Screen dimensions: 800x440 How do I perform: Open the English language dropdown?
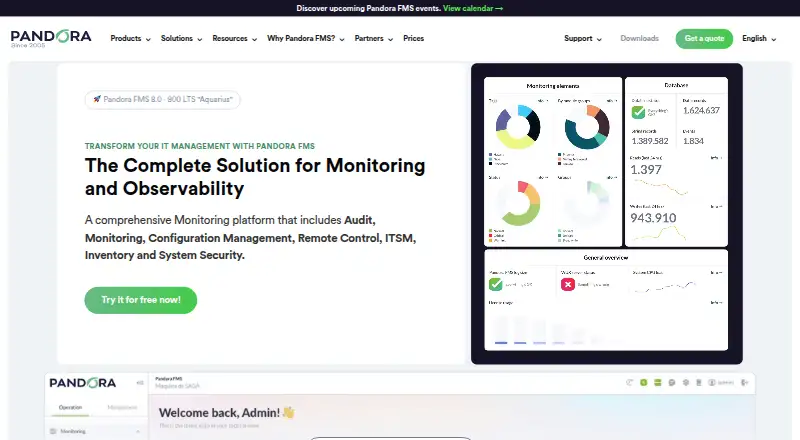(x=759, y=38)
